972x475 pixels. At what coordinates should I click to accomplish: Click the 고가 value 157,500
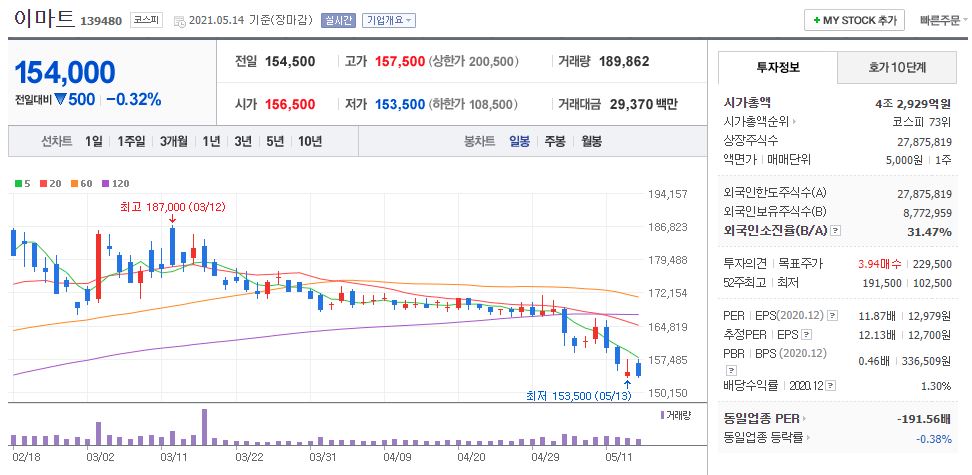click(x=399, y=61)
